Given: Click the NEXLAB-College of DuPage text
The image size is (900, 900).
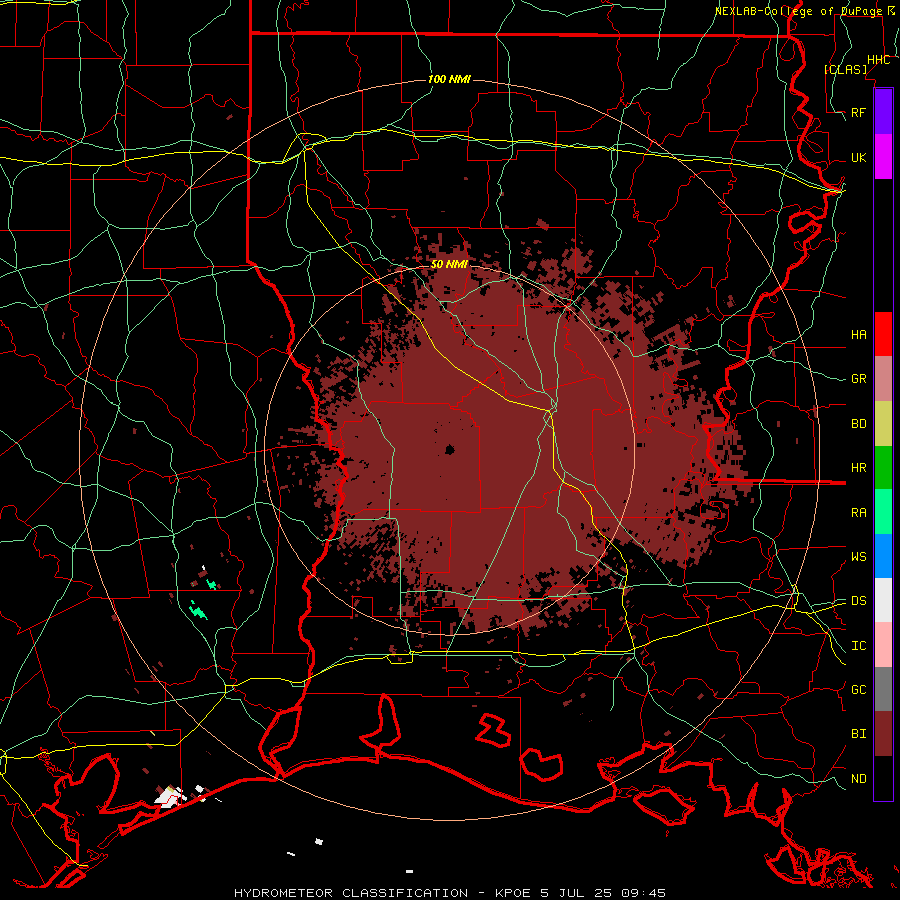Looking at the screenshot, I should [798, 11].
